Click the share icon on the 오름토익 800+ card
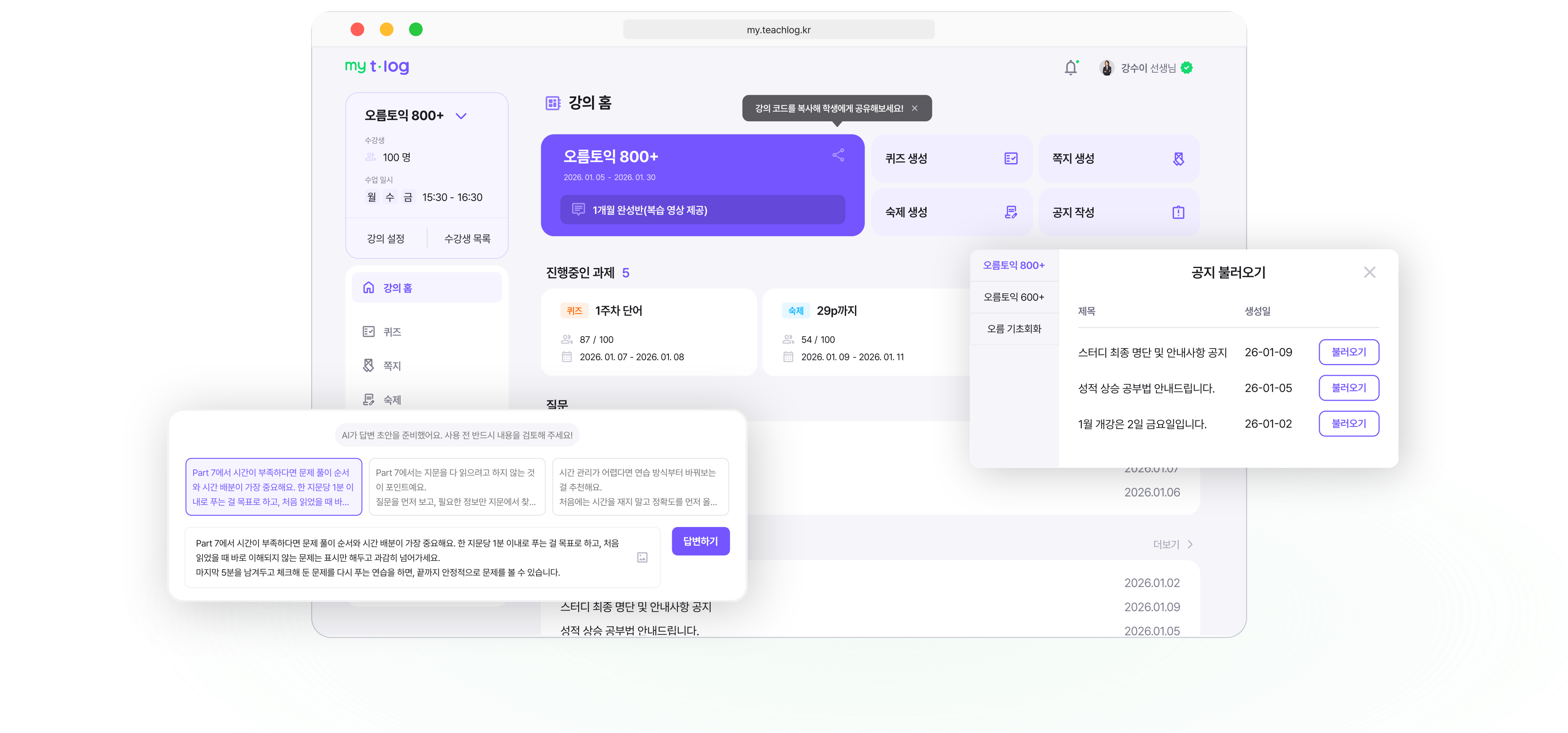Viewport: 1568px width, 733px height. [x=838, y=155]
